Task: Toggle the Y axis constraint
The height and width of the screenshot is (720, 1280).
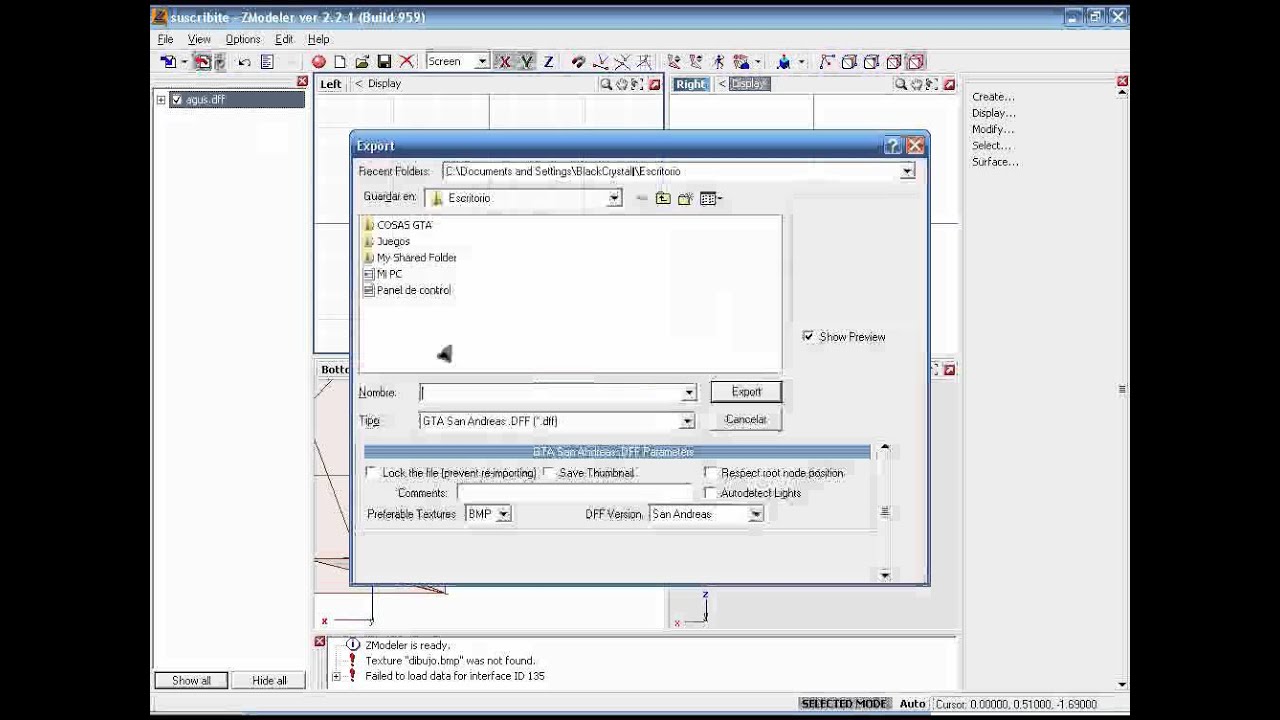Action: tap(526, 62)
